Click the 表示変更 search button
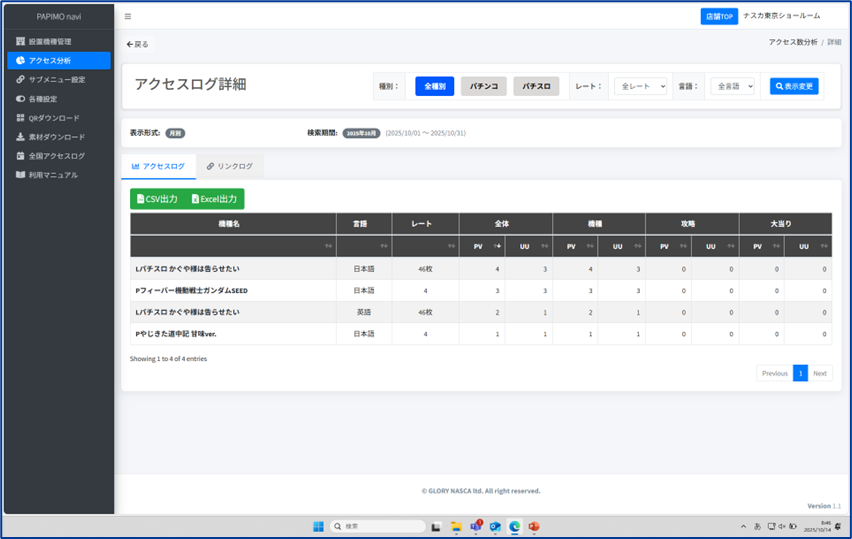The image size is (852, 539). pos(794,87)
